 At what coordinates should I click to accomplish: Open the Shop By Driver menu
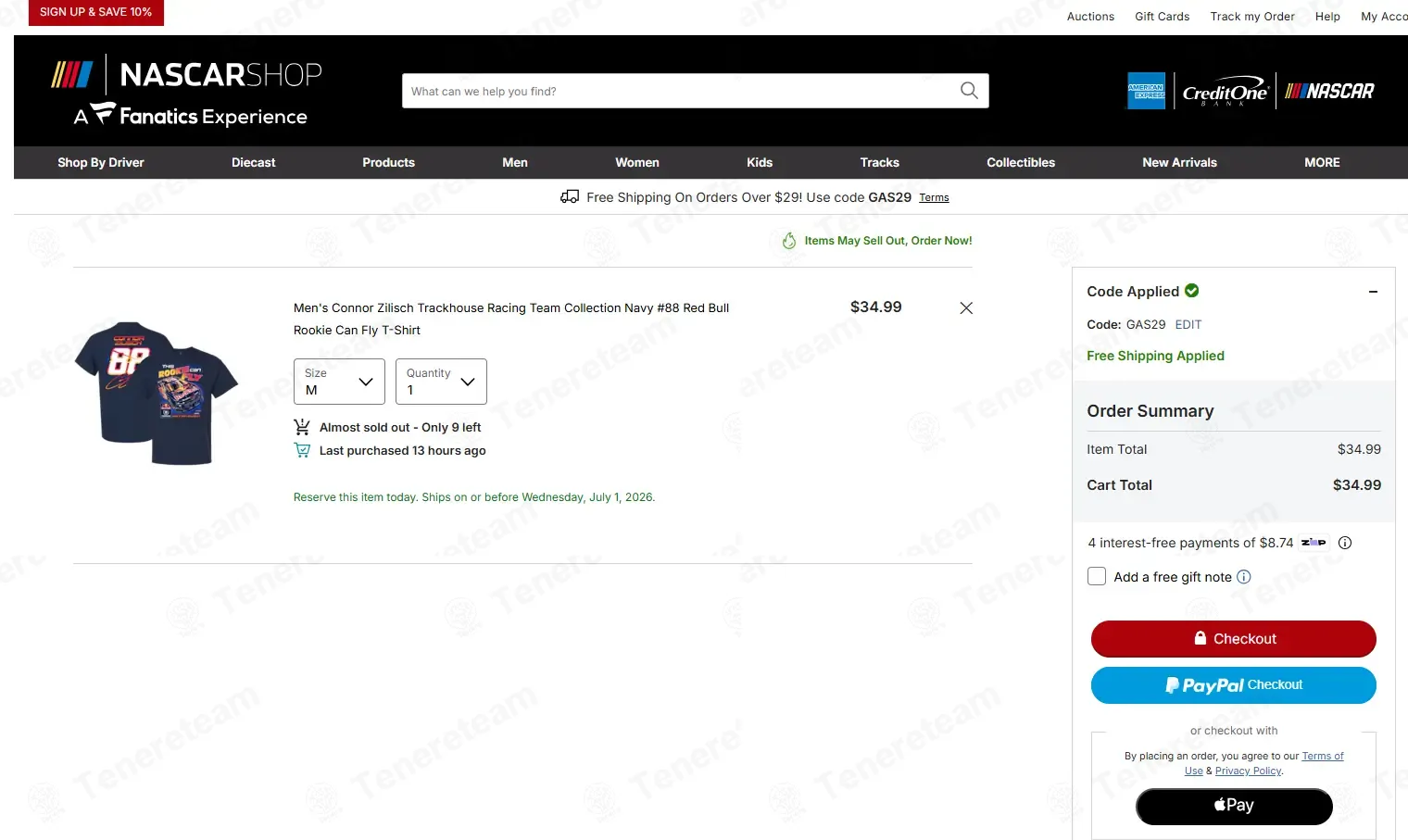[101, 162]
